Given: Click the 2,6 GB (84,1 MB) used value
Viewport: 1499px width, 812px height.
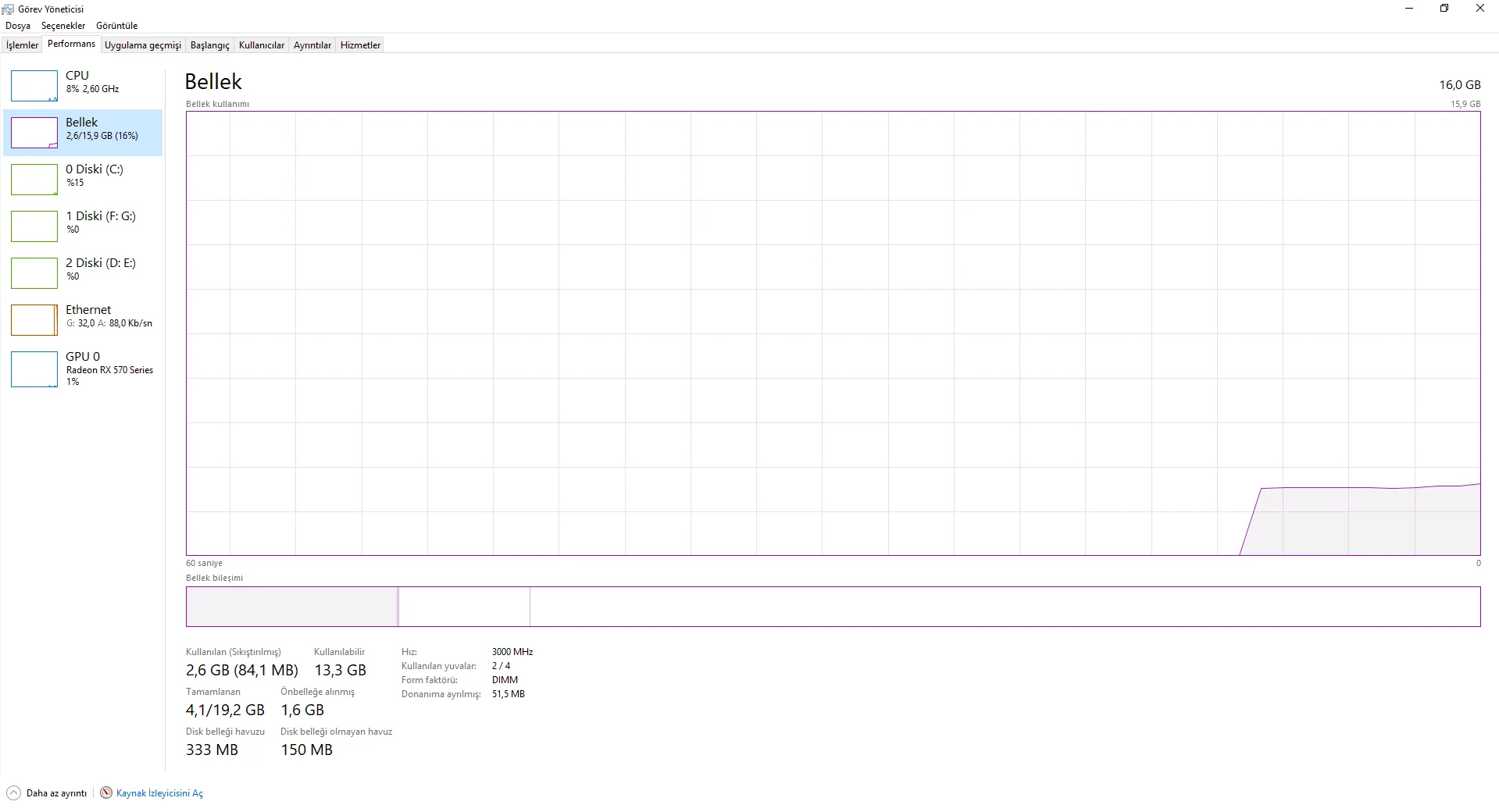Looking at the screenshot, I should tap(242, 670).
